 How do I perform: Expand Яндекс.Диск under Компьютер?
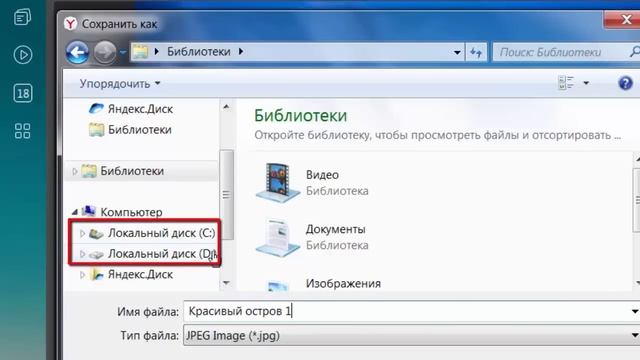tap(82, 275)
